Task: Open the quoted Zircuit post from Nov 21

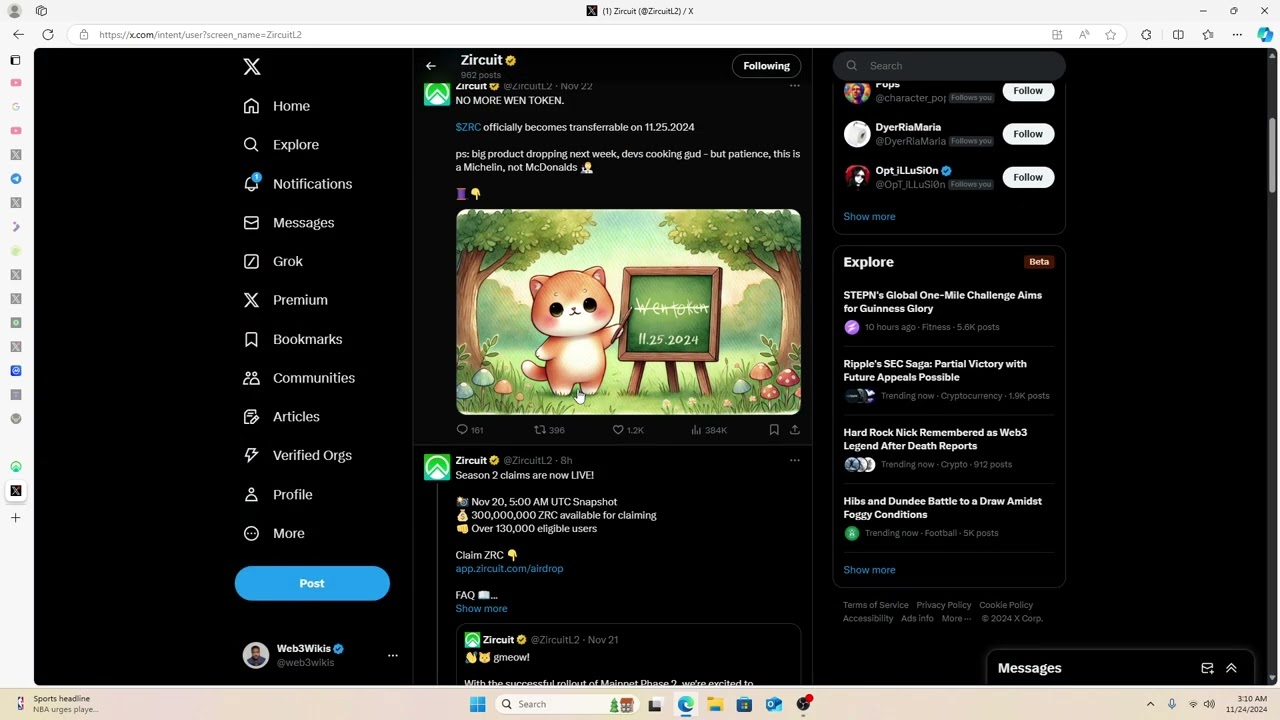Action: (628, 656)
